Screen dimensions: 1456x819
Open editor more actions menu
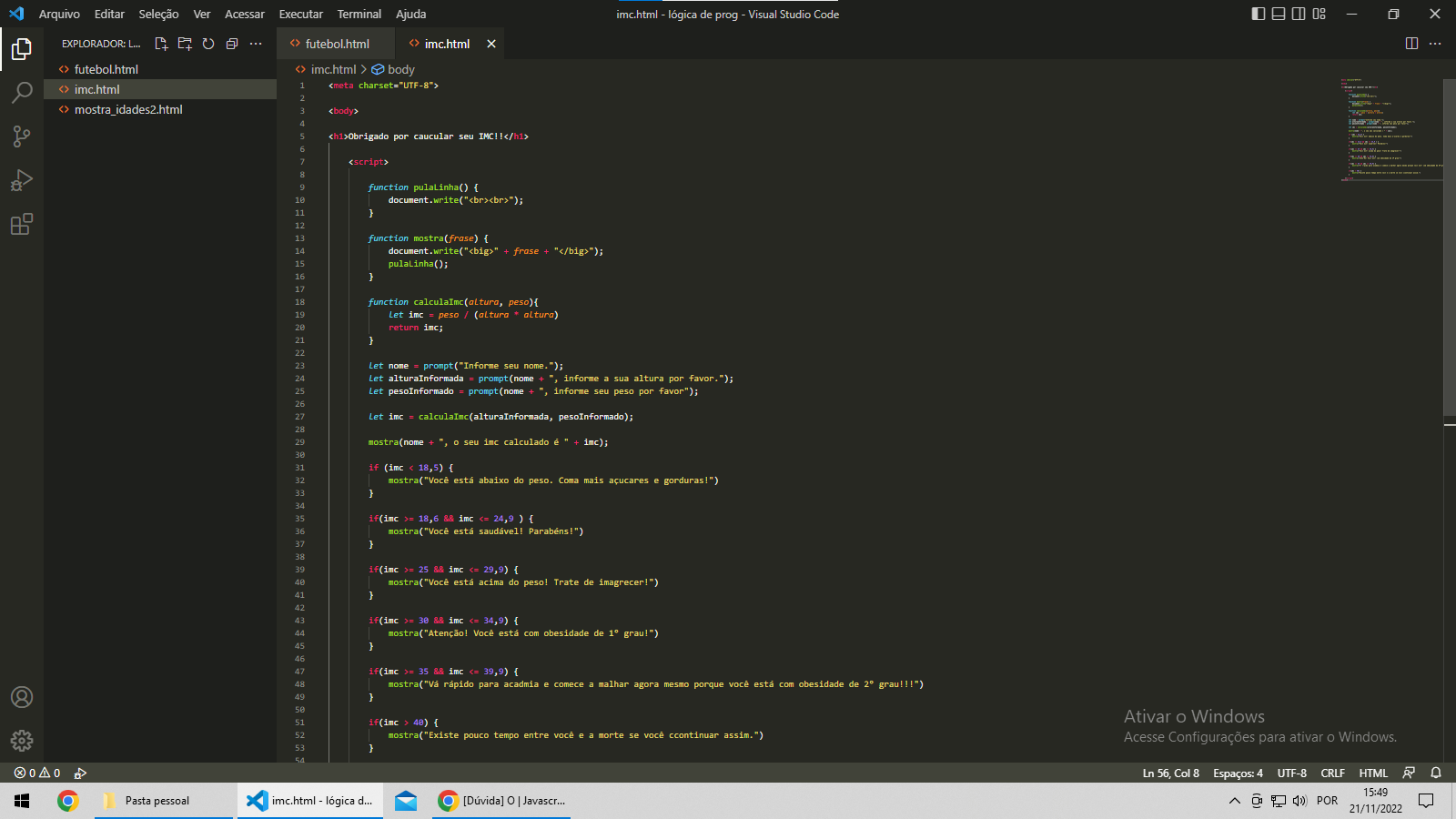(1435, 44)
